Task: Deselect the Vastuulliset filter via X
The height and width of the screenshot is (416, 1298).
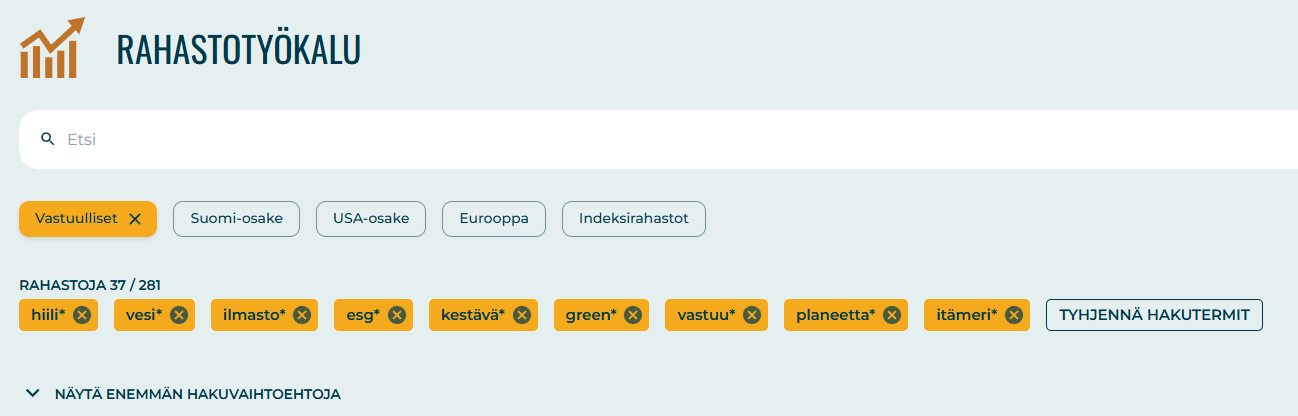Action: coord(135,219)
